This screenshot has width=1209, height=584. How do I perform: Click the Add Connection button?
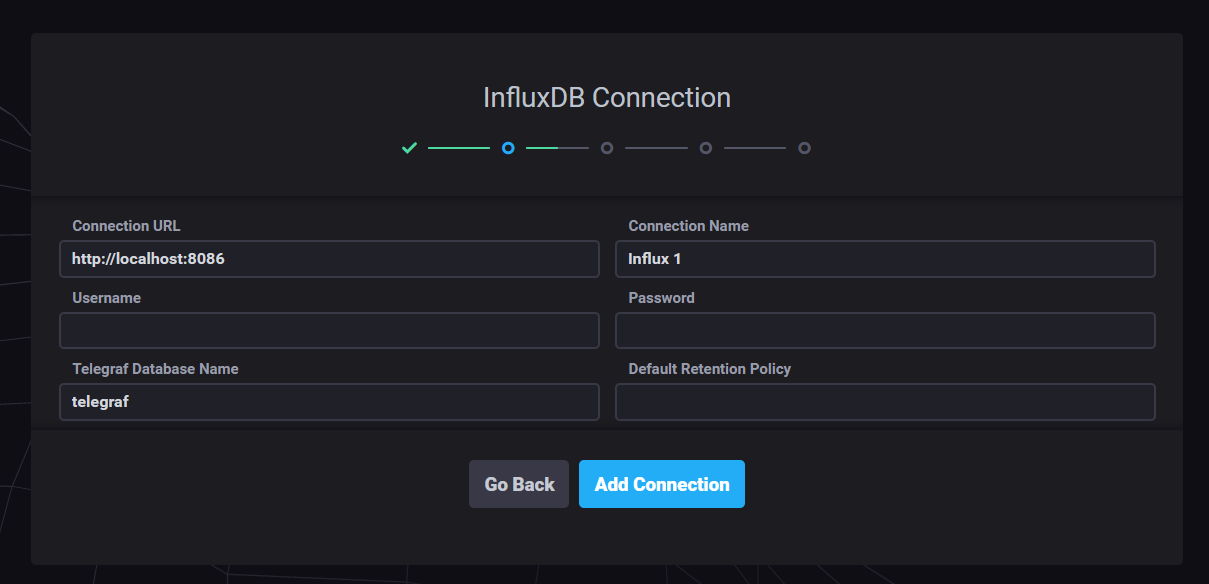(x=662, y=484)
